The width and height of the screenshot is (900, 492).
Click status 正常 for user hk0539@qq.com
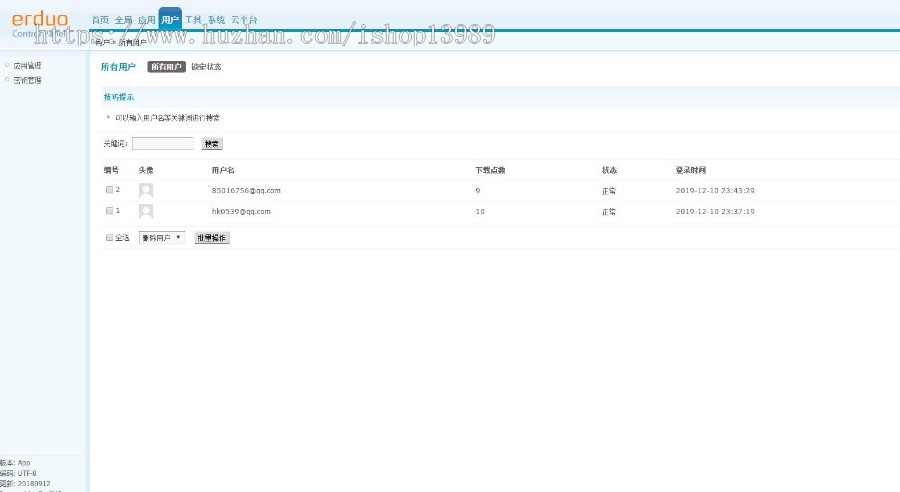pos(608,212)
